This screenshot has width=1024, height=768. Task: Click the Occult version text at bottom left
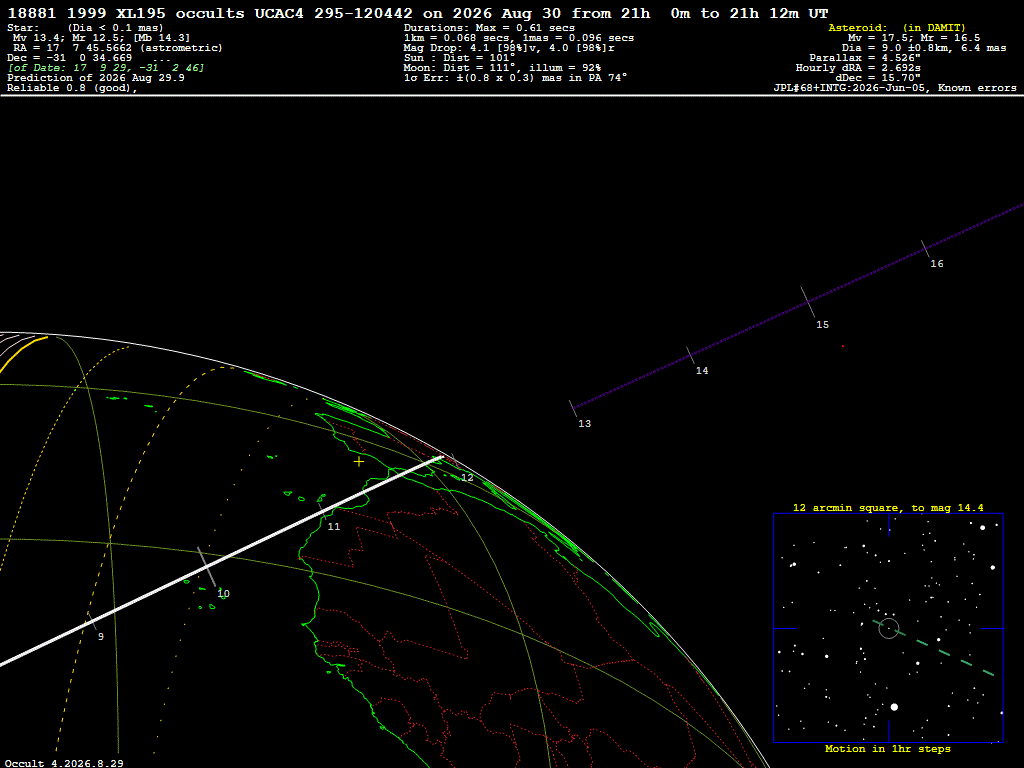(x=64, y=763)
